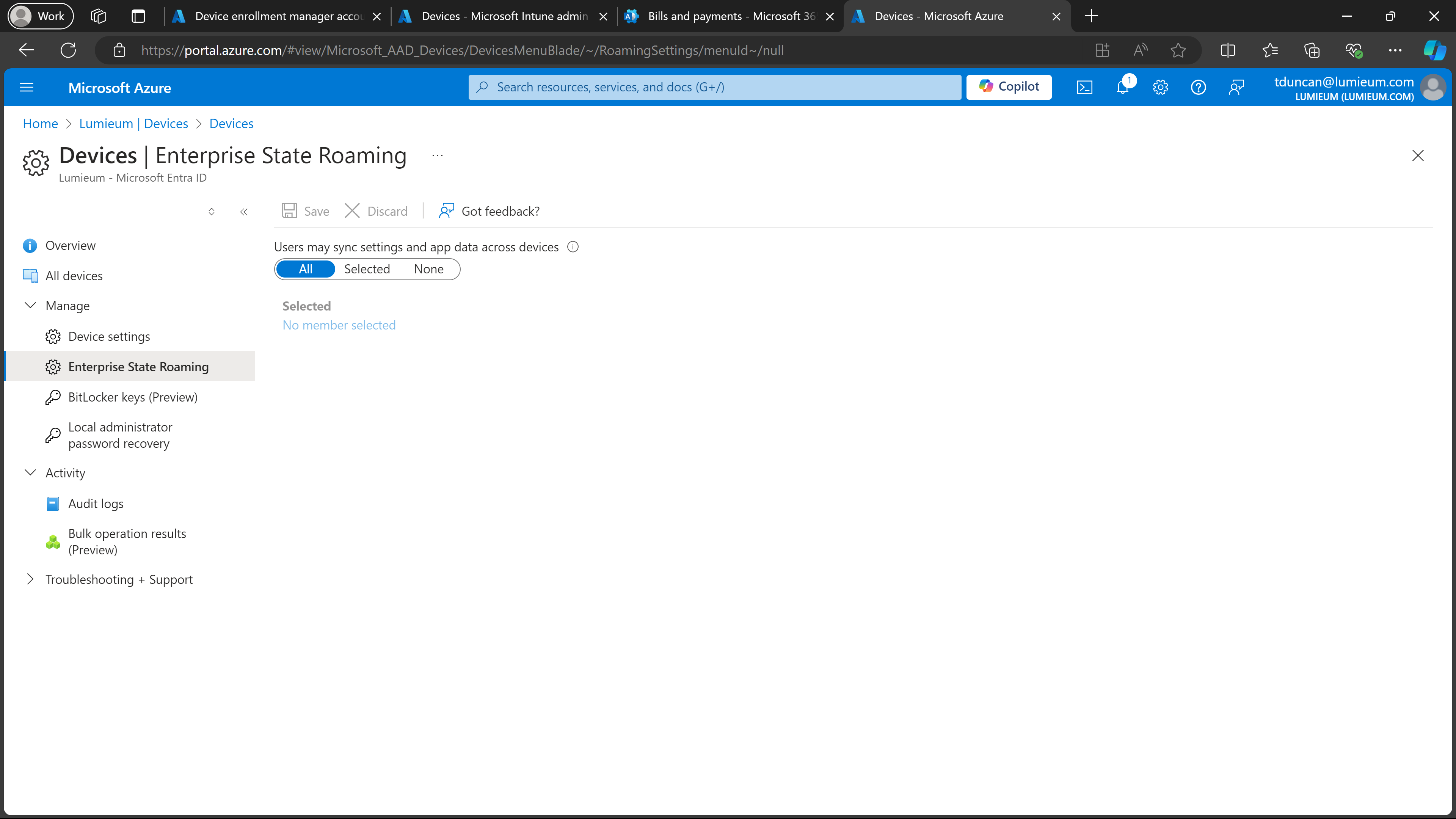
Task: Open the Azure portal hamburger menu
Action: pos(27,87)
